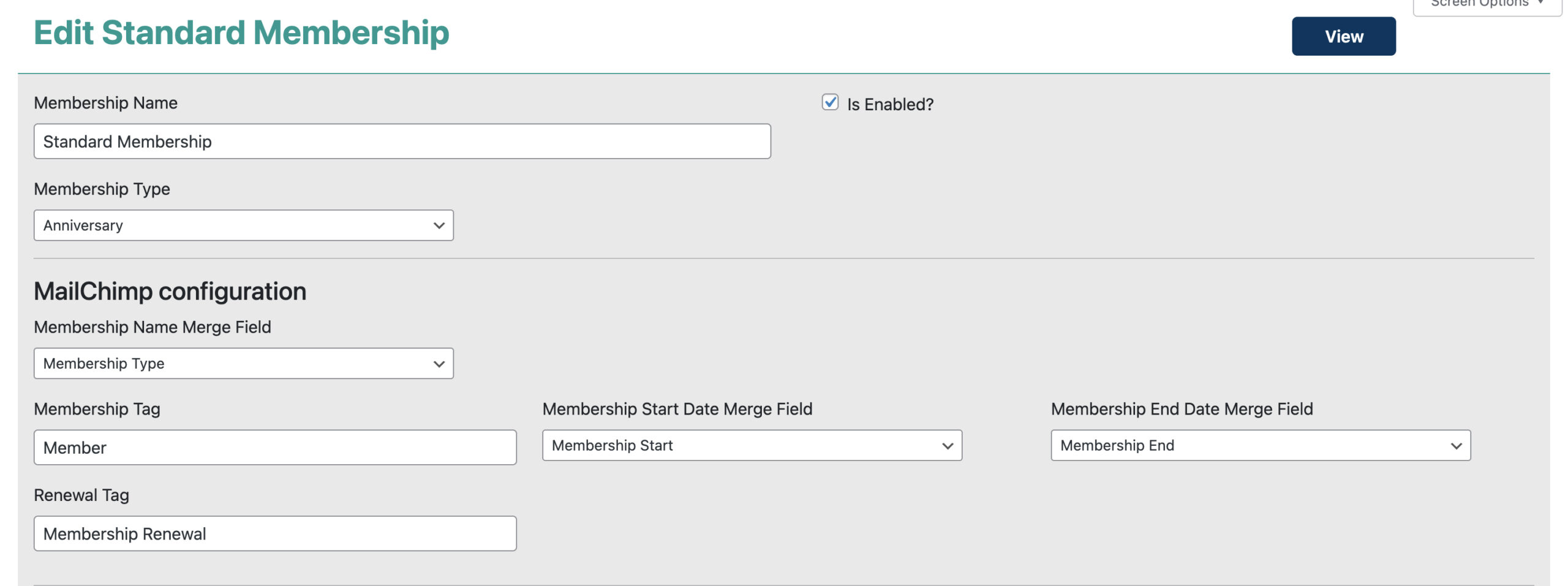Click the 'Renewal Tag' field label

pyautogui.click(x=81, y=495)
